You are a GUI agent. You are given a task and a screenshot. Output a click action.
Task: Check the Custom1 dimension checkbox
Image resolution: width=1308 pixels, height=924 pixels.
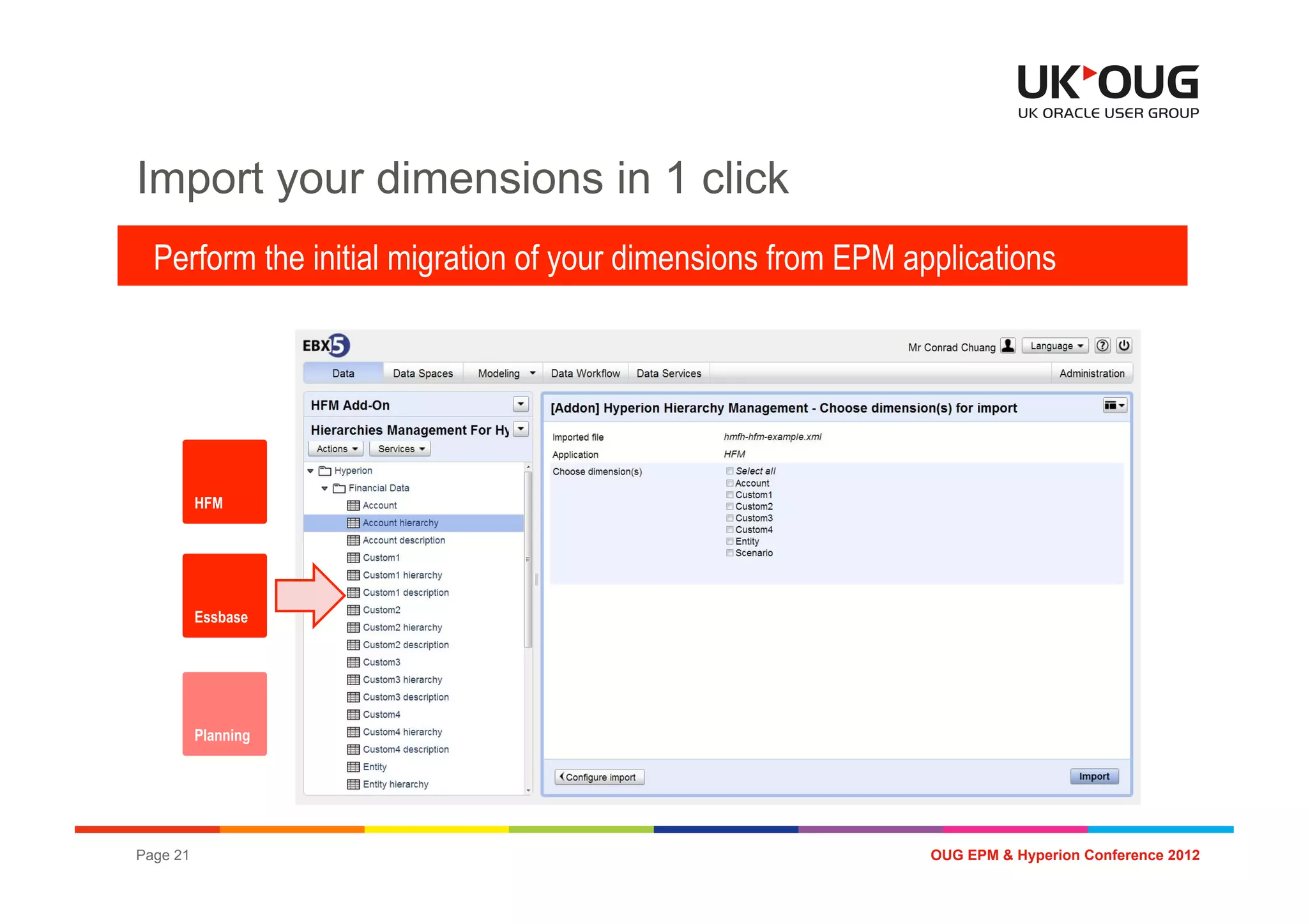(729, 495)
